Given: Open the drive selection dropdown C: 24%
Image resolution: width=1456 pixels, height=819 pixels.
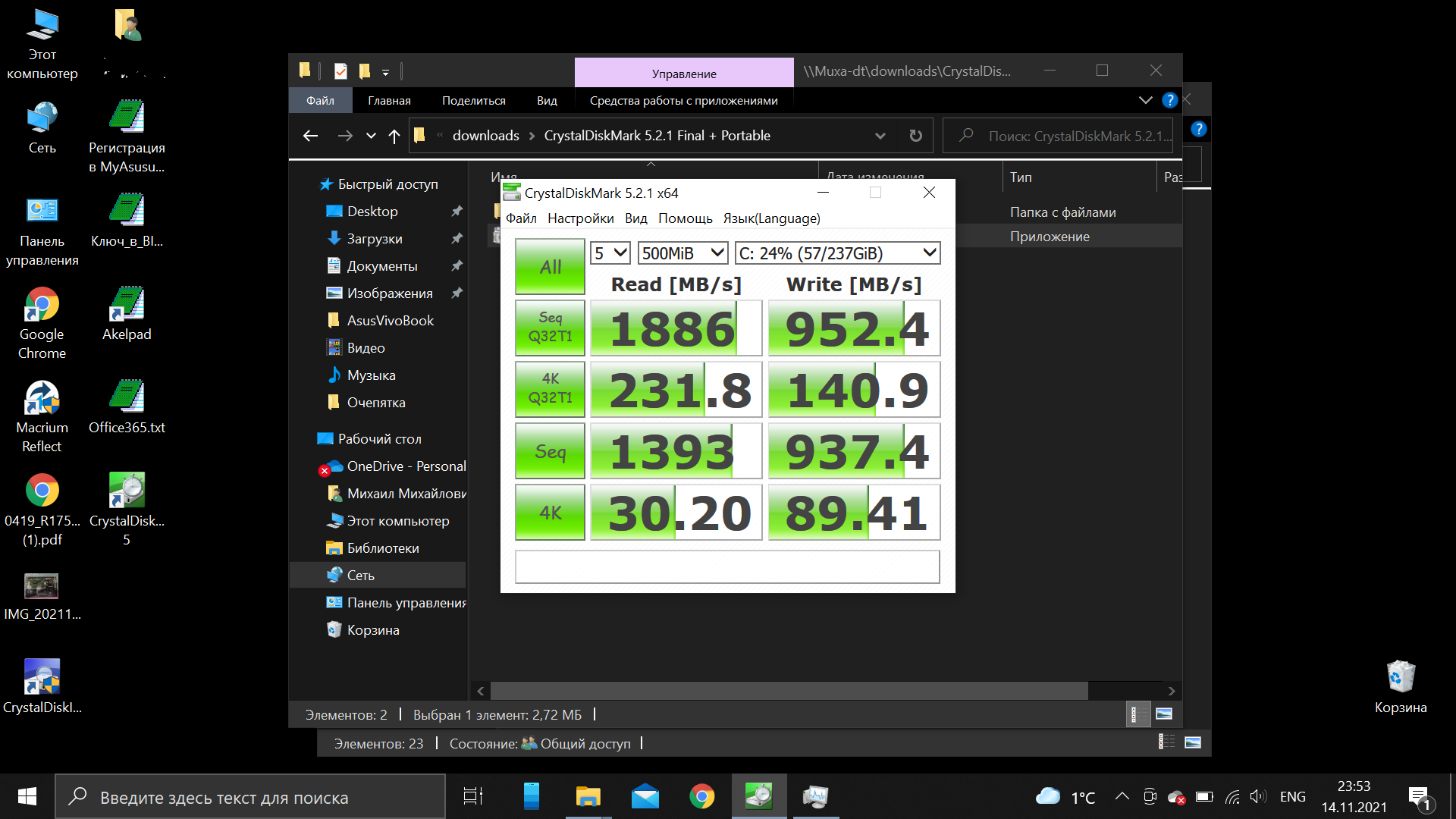Looking at the screenshot, I should click(x=838, y=253).
